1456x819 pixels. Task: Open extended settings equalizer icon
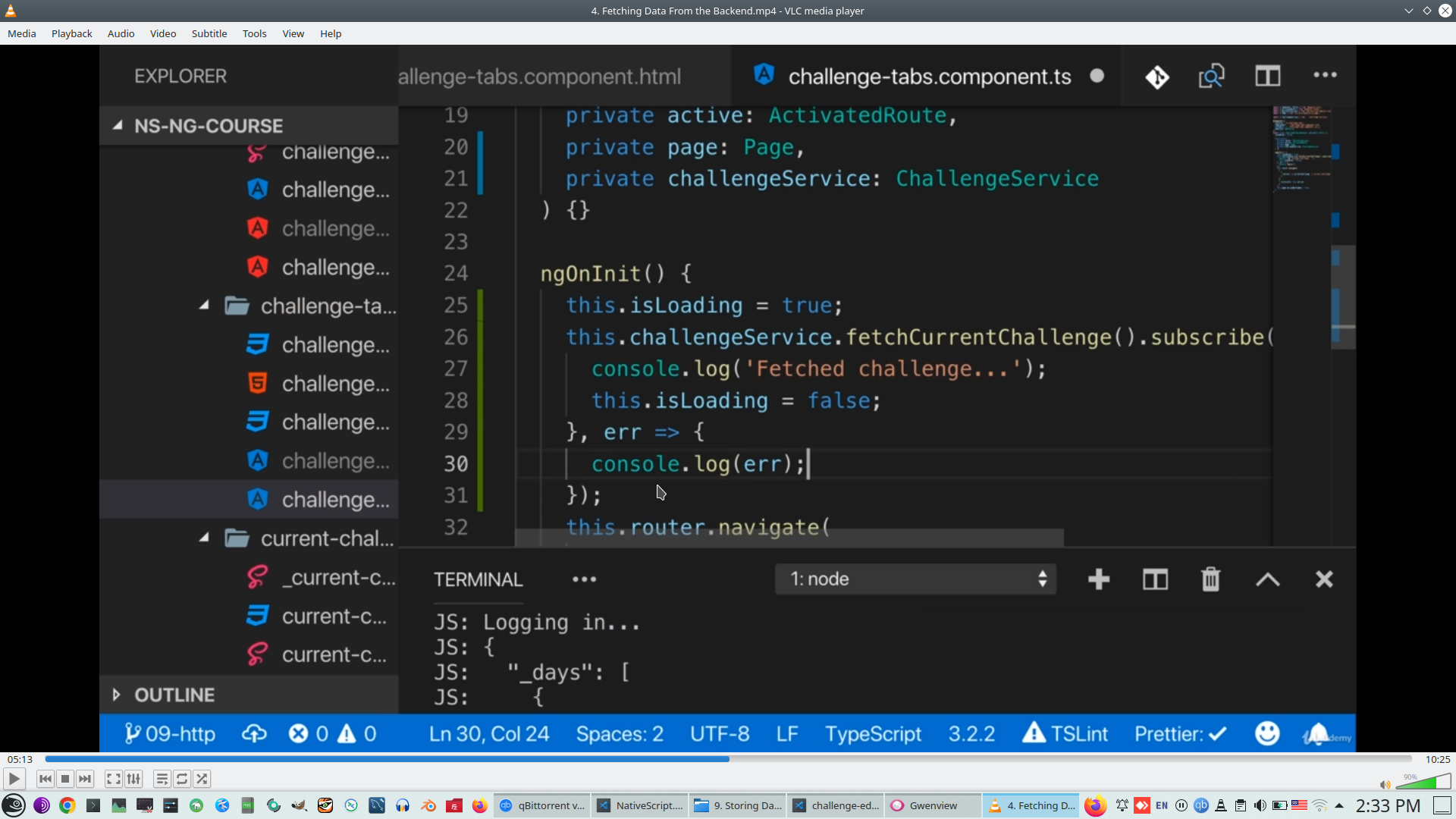click(x=133, y=779)
